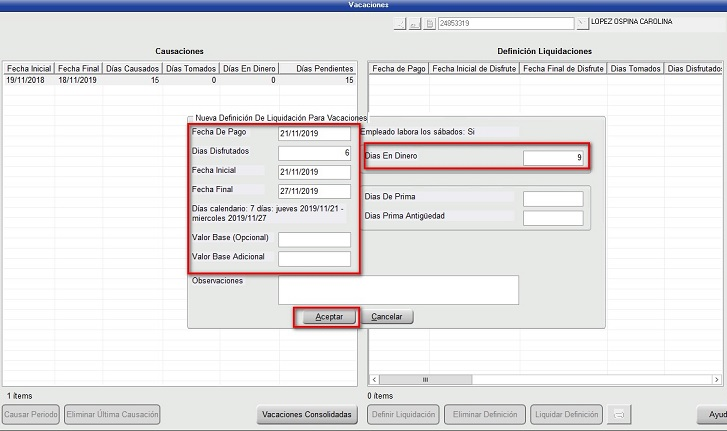
Task: Sort by the Fecha de Pago column header
Action: coord(399,68)
